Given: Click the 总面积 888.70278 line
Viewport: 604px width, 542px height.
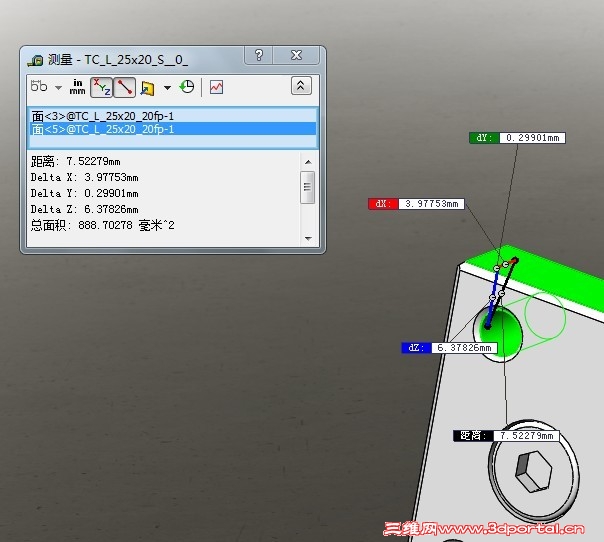Looking at the screenshot, I should coord(102,225).
